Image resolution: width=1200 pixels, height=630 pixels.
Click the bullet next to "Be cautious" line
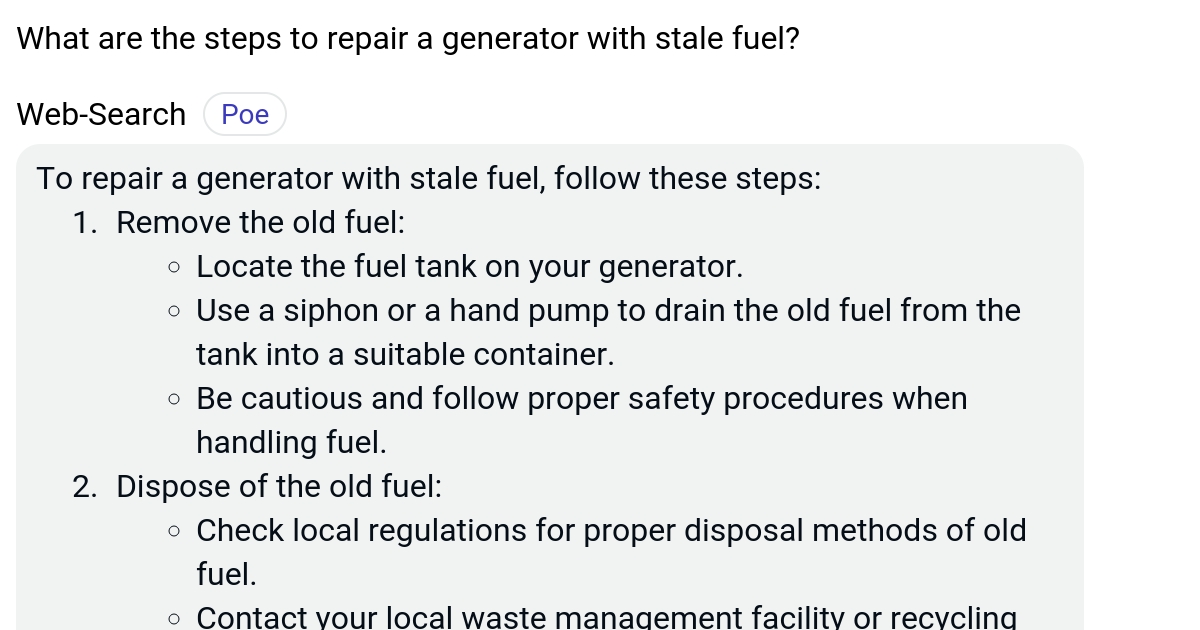pyautogui.click(x=174, y=398)
